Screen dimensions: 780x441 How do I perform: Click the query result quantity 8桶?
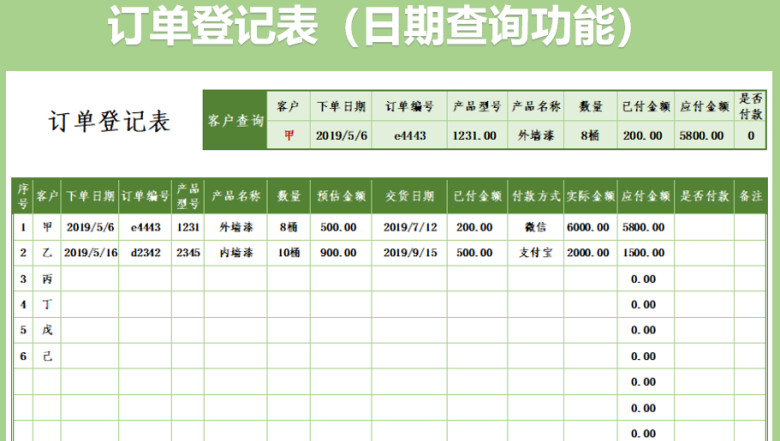590,135
